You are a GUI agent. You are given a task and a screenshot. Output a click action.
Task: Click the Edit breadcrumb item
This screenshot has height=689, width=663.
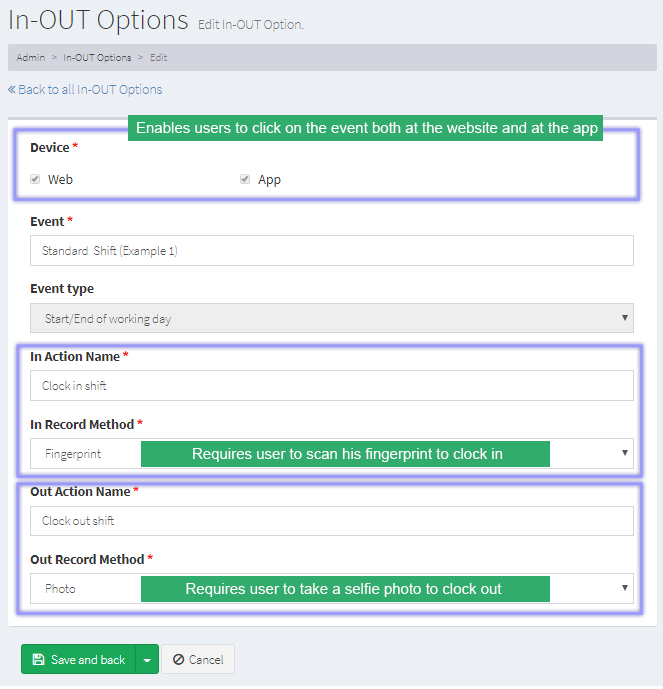tap(158, 58)
